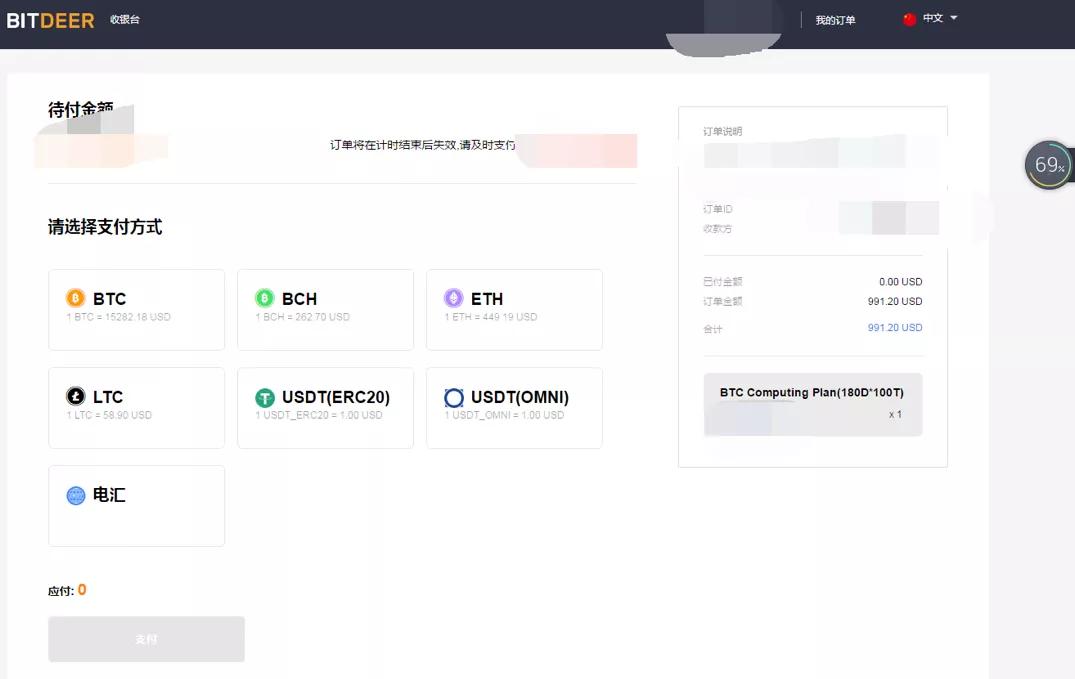Select BCH payment method card

pos(326,310)
